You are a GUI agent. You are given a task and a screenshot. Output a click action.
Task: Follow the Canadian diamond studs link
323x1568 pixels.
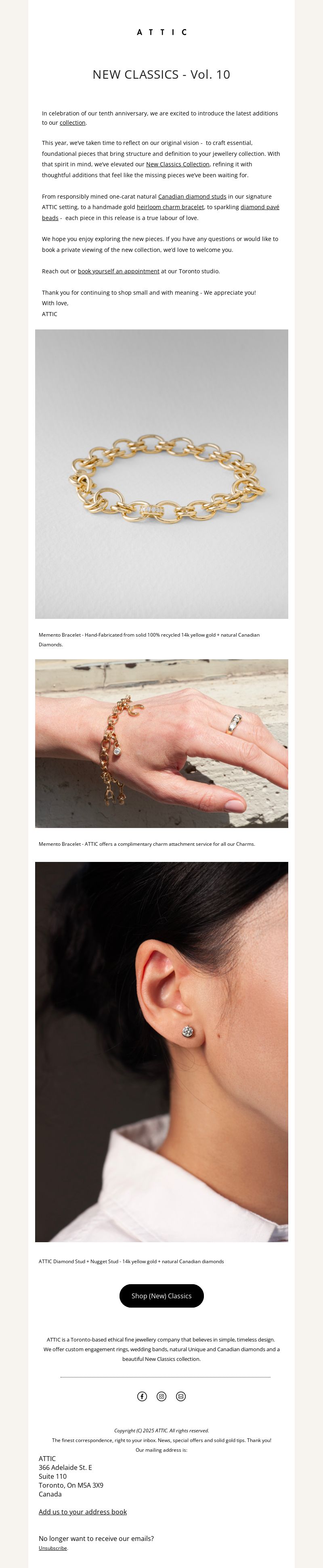(x=192, y=197)
